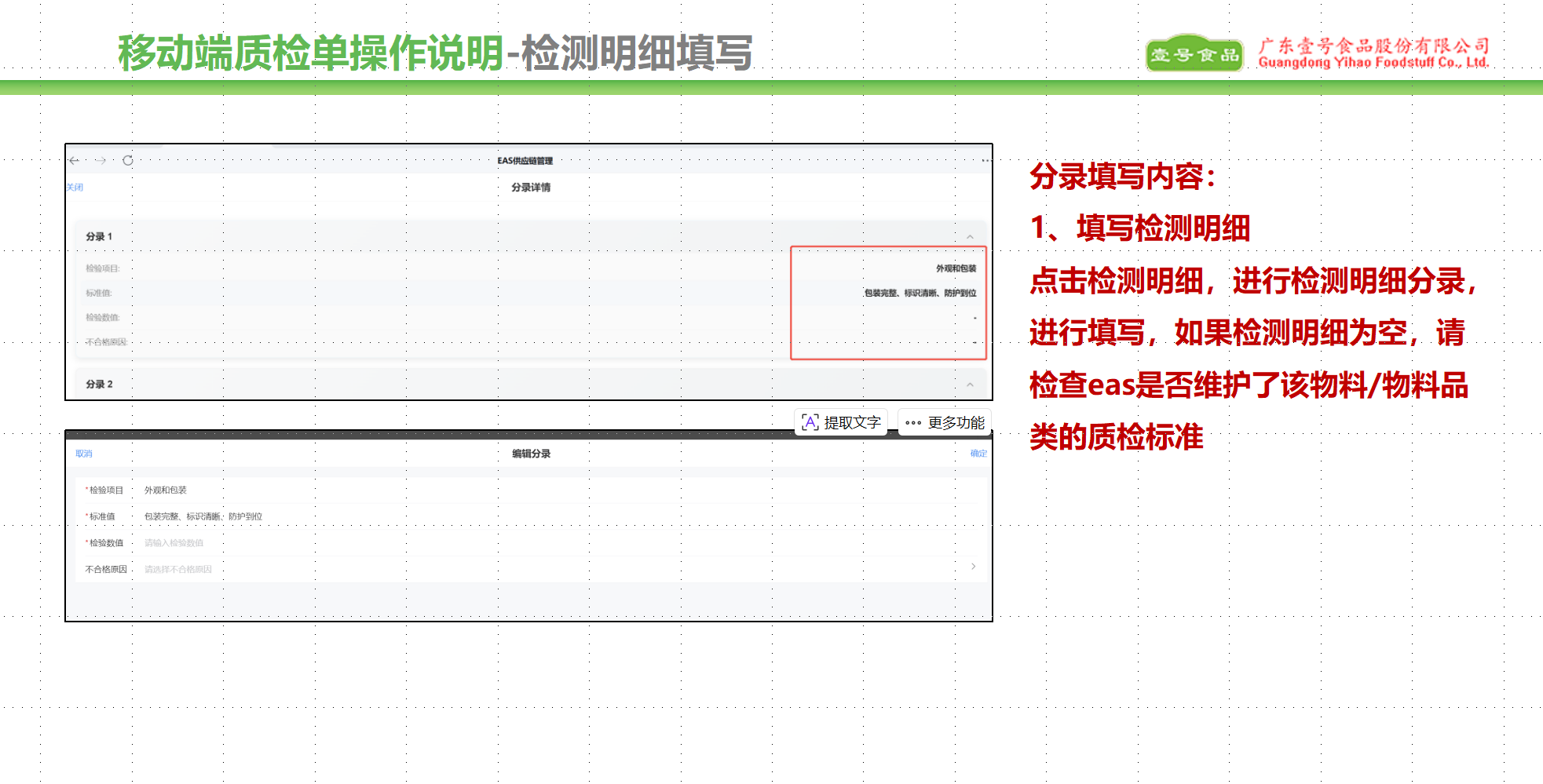Collapse the 分录 1 section chevron
1543x784 pixels.
coord(970,237)
